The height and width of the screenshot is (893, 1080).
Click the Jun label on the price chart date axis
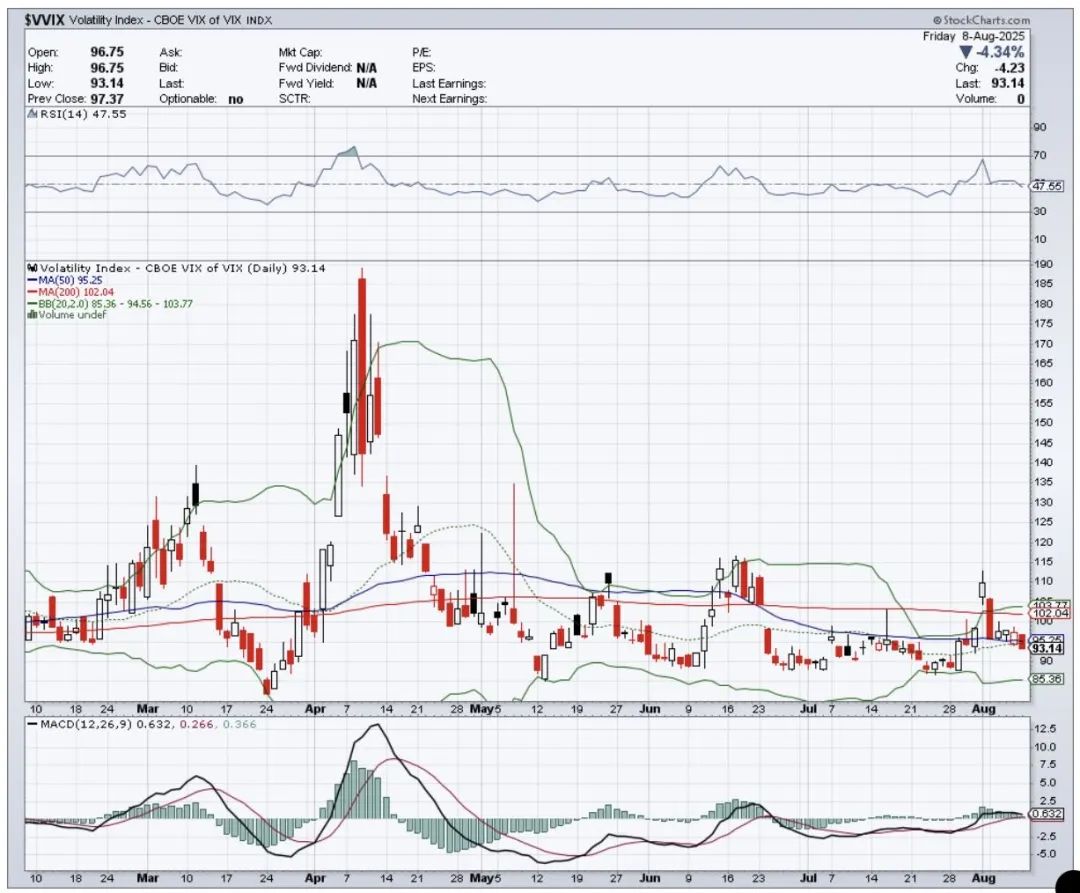click(x=650, y=708)
